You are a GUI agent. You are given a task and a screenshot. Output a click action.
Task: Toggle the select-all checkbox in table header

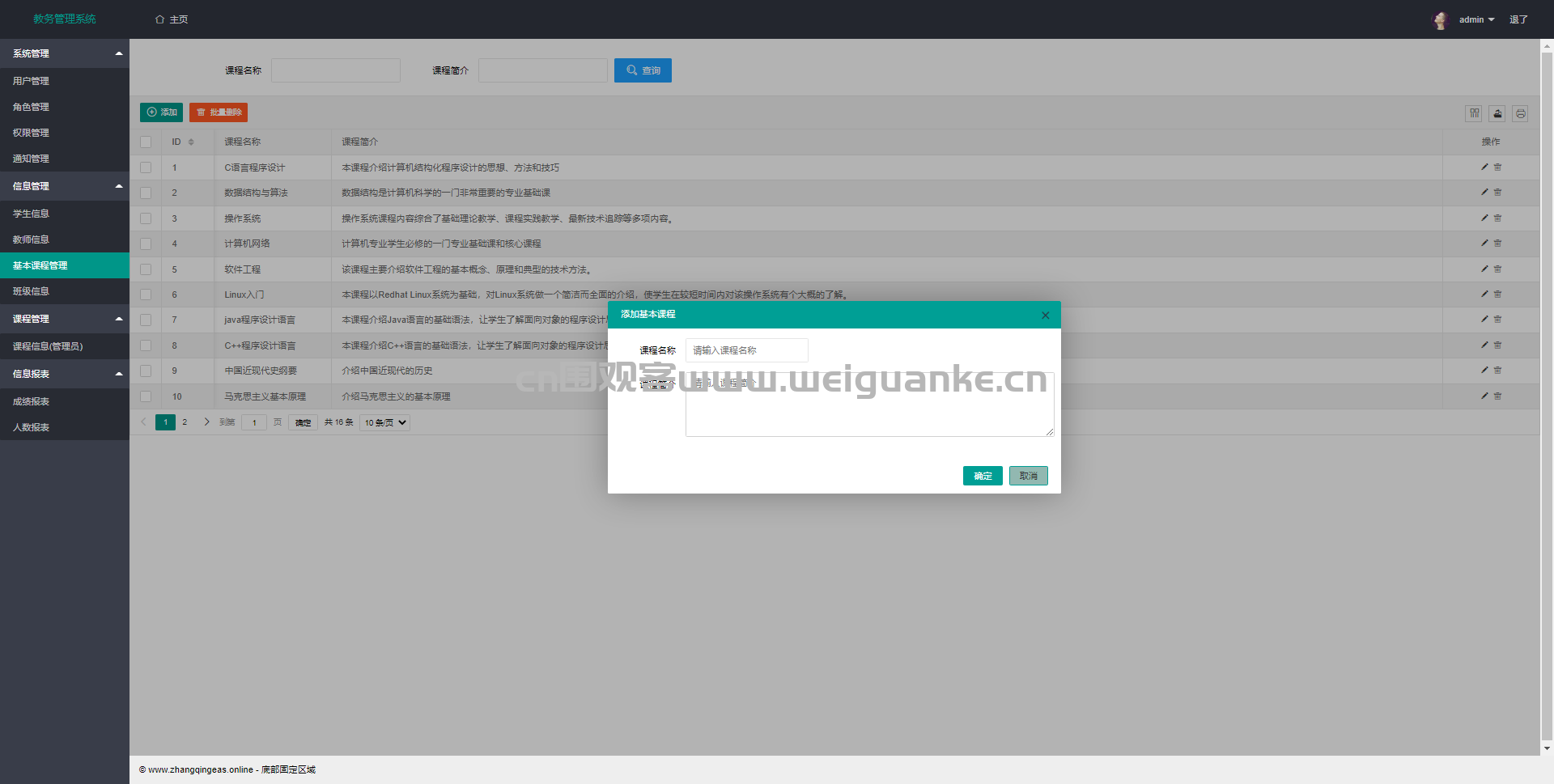pyautogui.click(x=146, y=142)
